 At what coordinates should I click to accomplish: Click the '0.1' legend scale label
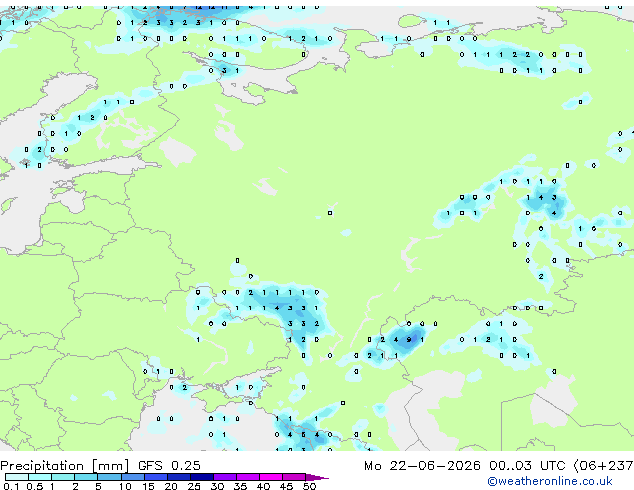click(11, 486)
